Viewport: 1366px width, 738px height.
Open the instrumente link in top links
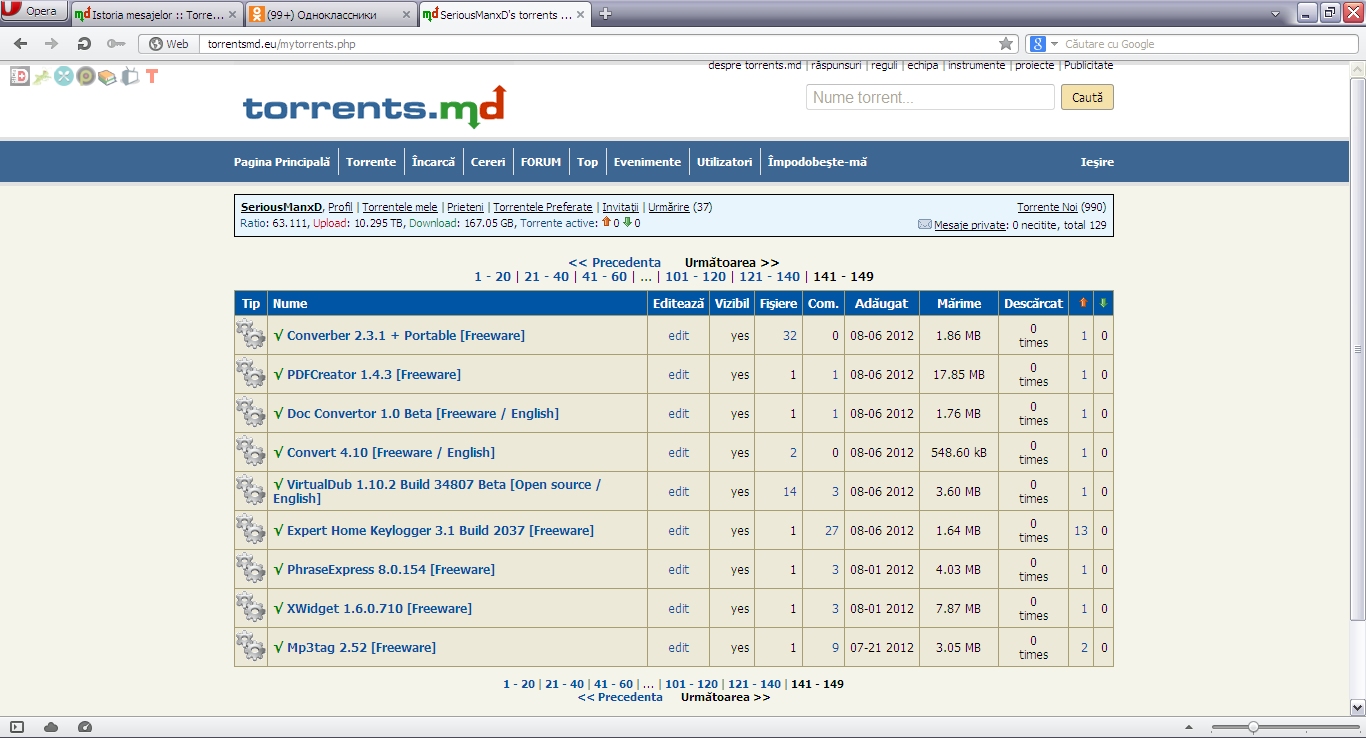coord(977,65)
